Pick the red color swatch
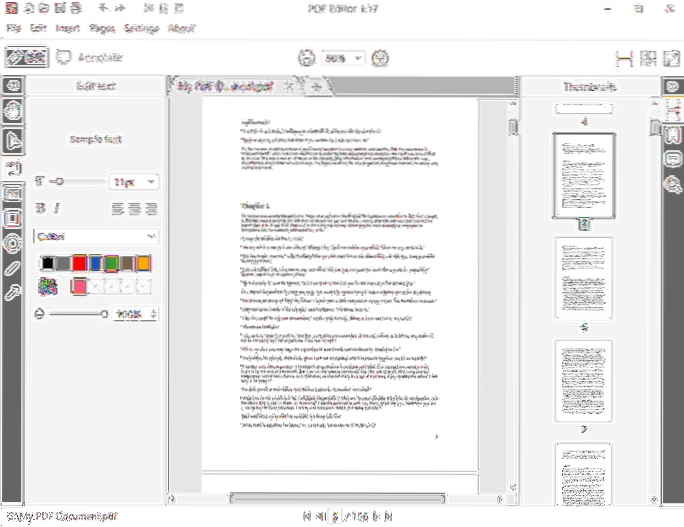This screenshot has height=527, width=684. (79, 263)
